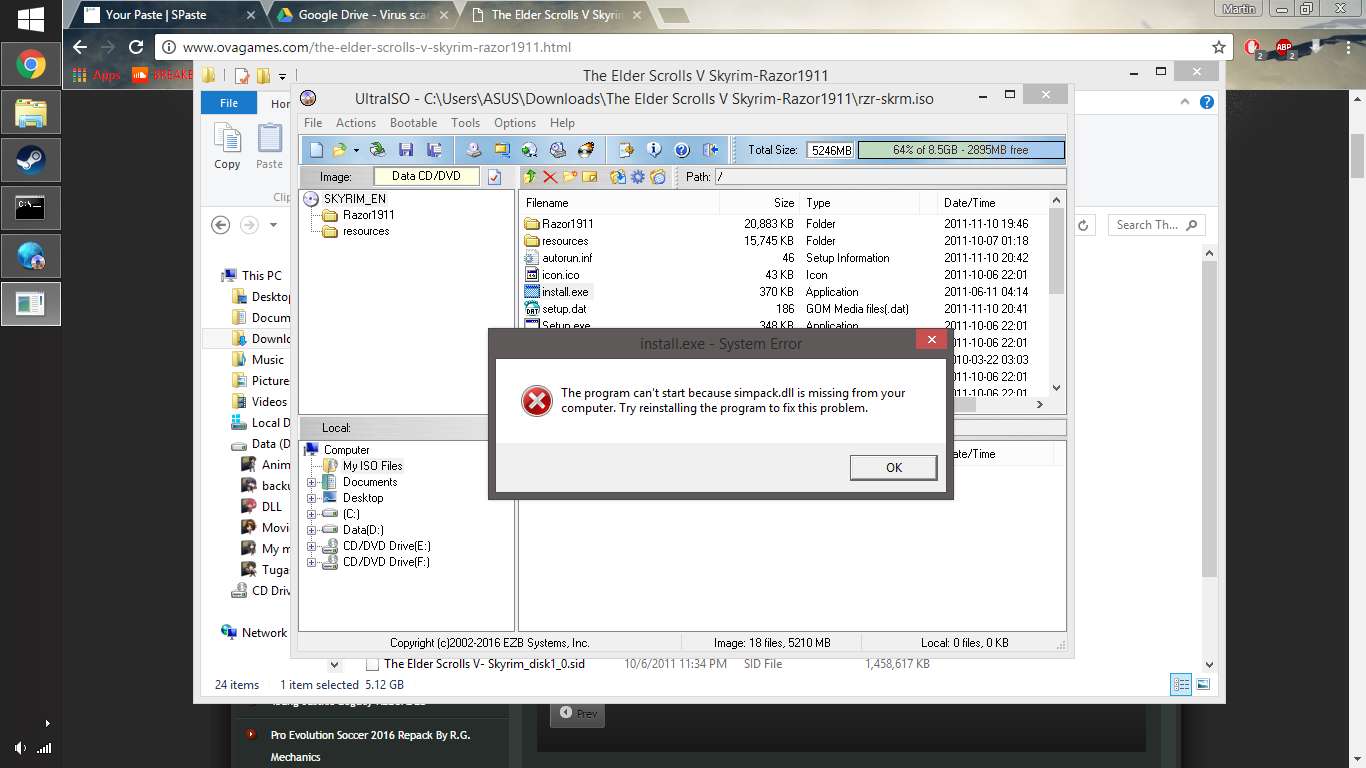Click the blue Info icon in UltraISO toolbar
The height and width of the screenshot is (768, 1366).
pyautogui.click(x=654, y=150)
